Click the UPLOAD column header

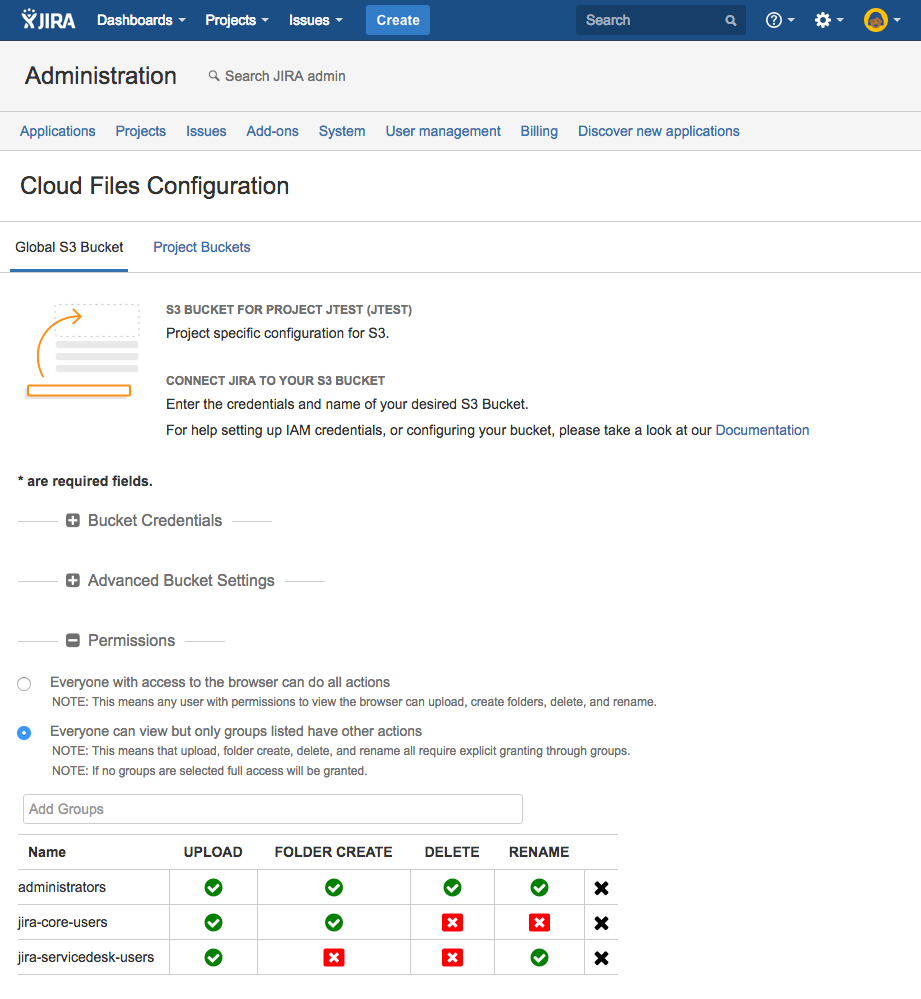pyautogui.click(x=213, y=852)
